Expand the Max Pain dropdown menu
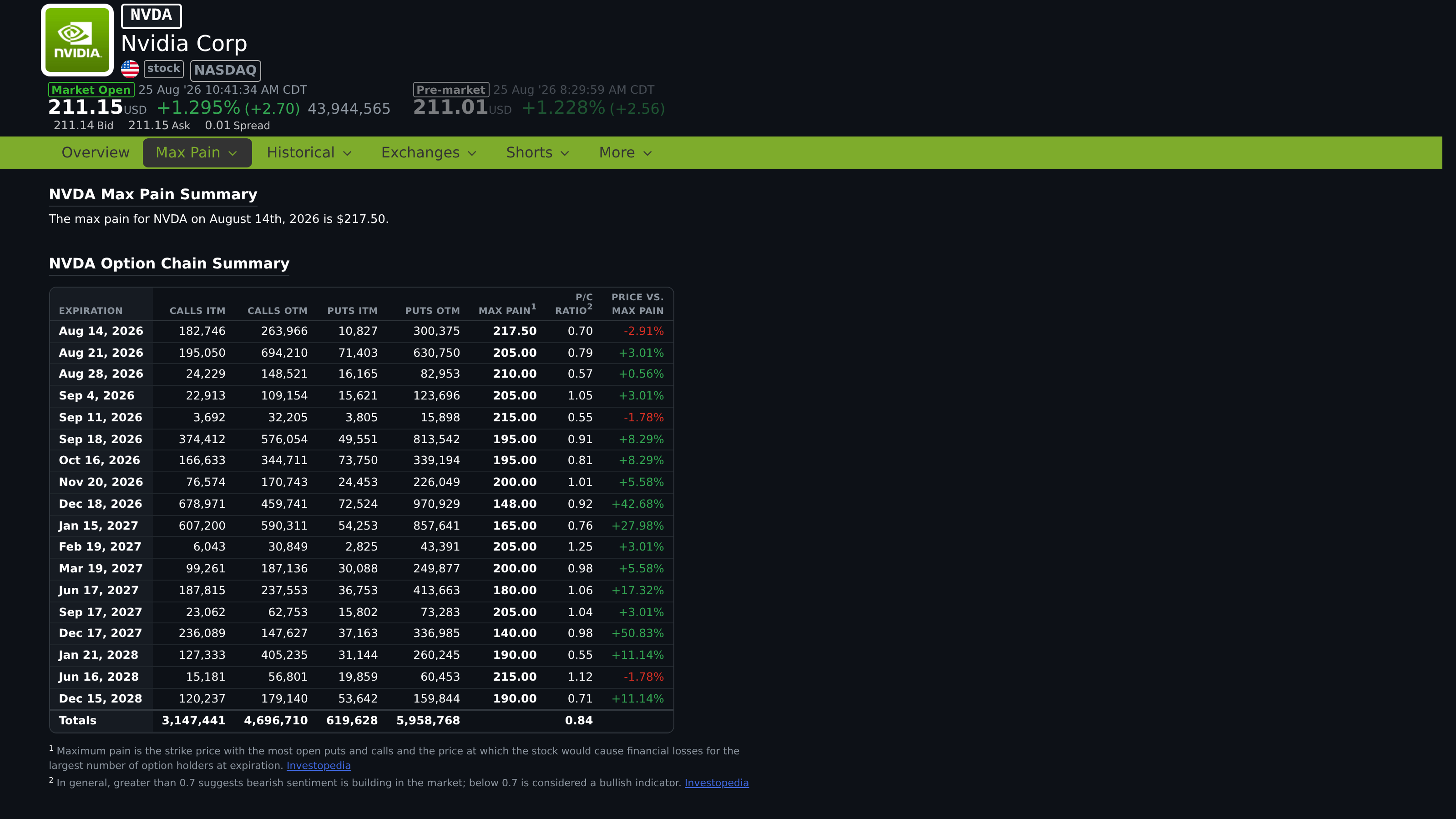Viewport: 1456px width, 819px height. point(197,152)
